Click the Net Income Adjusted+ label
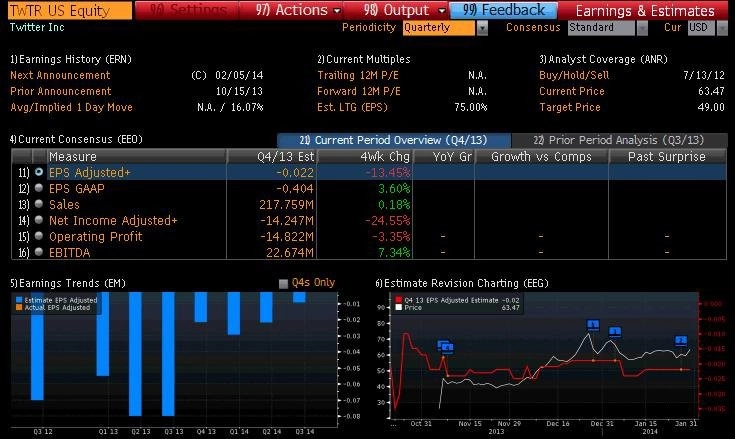Screen dimensions: 735x439 click(x=113, y=220)
